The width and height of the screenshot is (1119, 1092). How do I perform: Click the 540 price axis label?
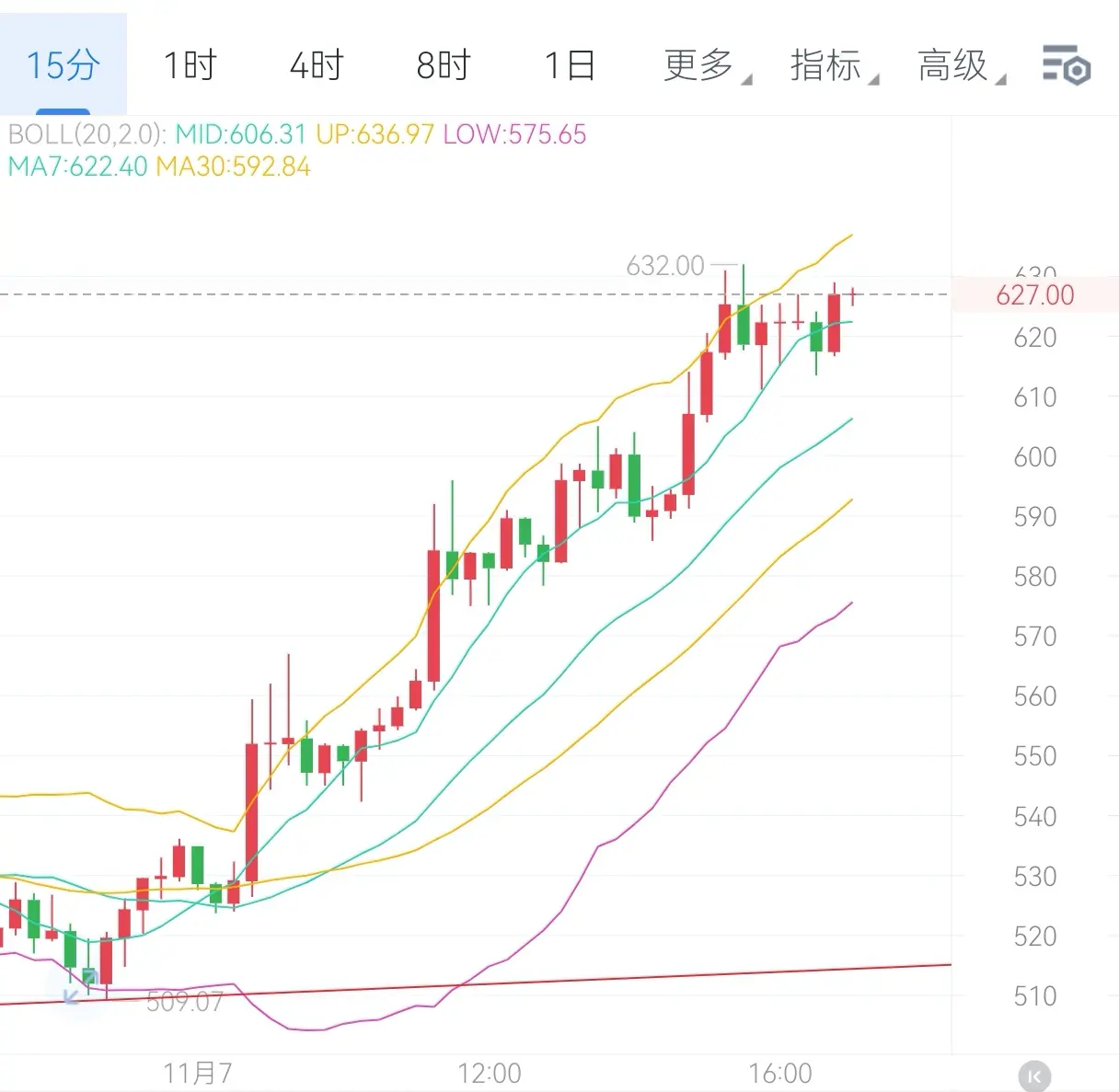pos(1034,817)
